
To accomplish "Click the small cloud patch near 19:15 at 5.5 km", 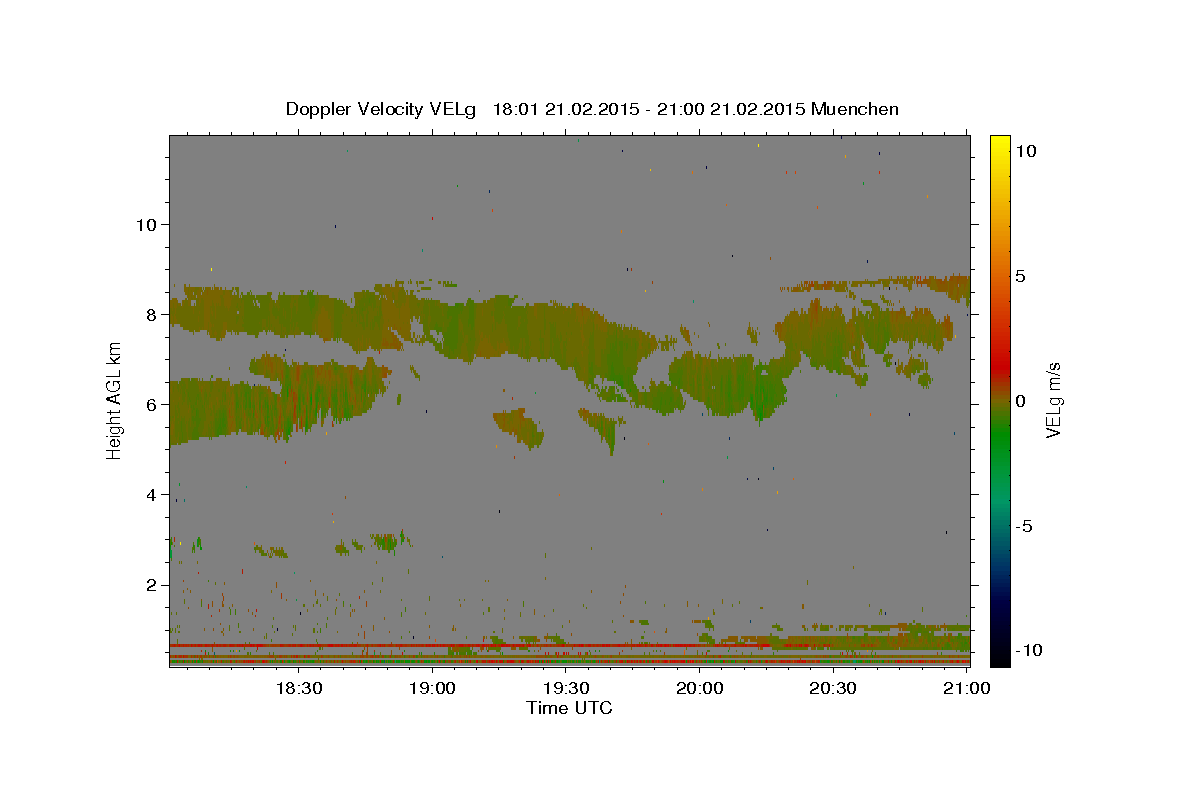I will pos(518,427).
